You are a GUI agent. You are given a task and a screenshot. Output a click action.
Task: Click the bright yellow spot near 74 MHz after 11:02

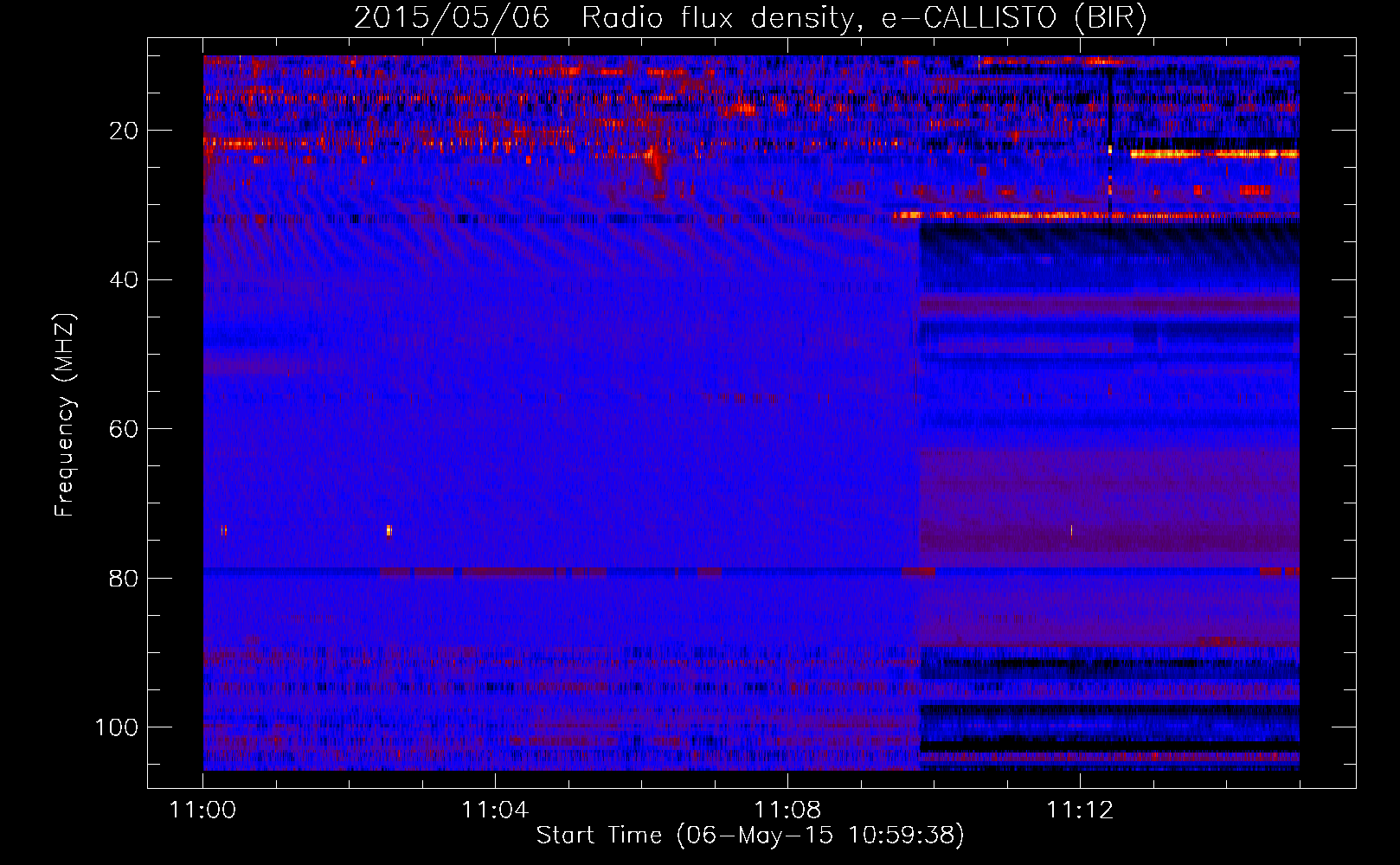(x=389, y=530)
